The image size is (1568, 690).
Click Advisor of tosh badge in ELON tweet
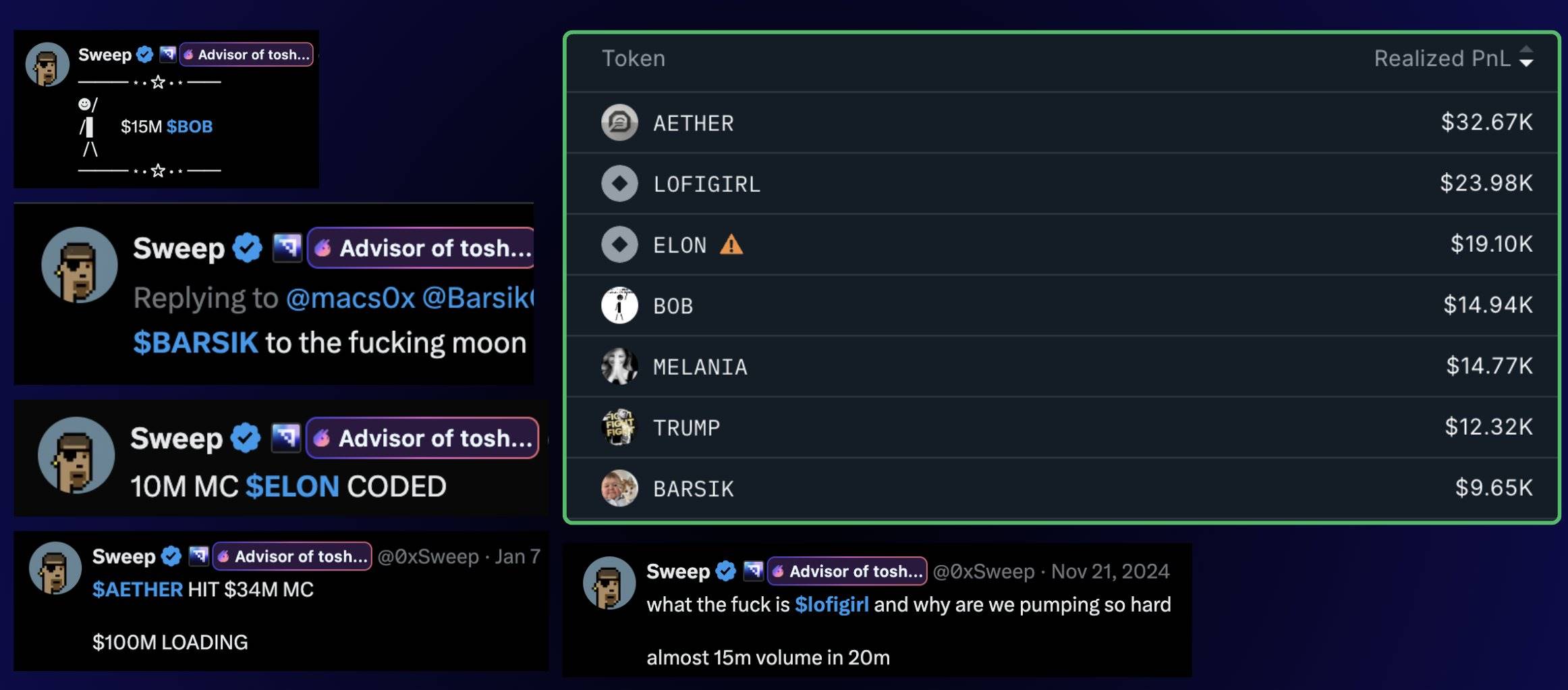click(422, 438)
